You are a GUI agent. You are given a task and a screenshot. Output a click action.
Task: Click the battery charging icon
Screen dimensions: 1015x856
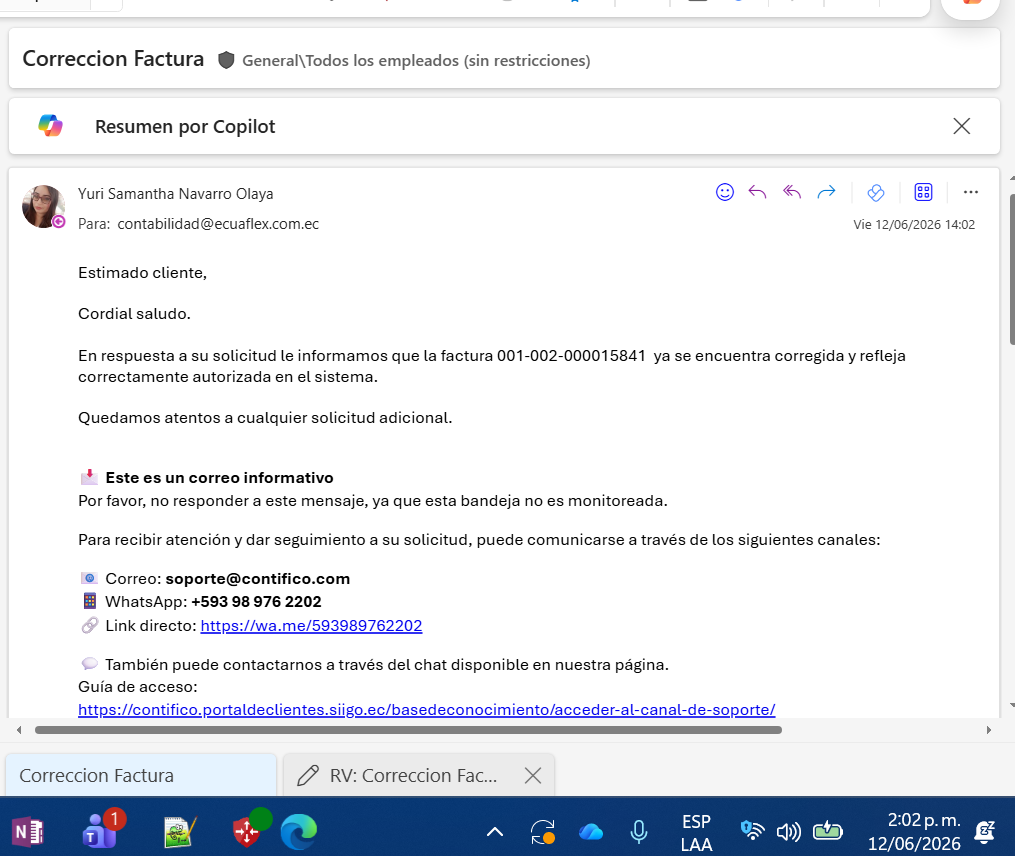(827, 830)
